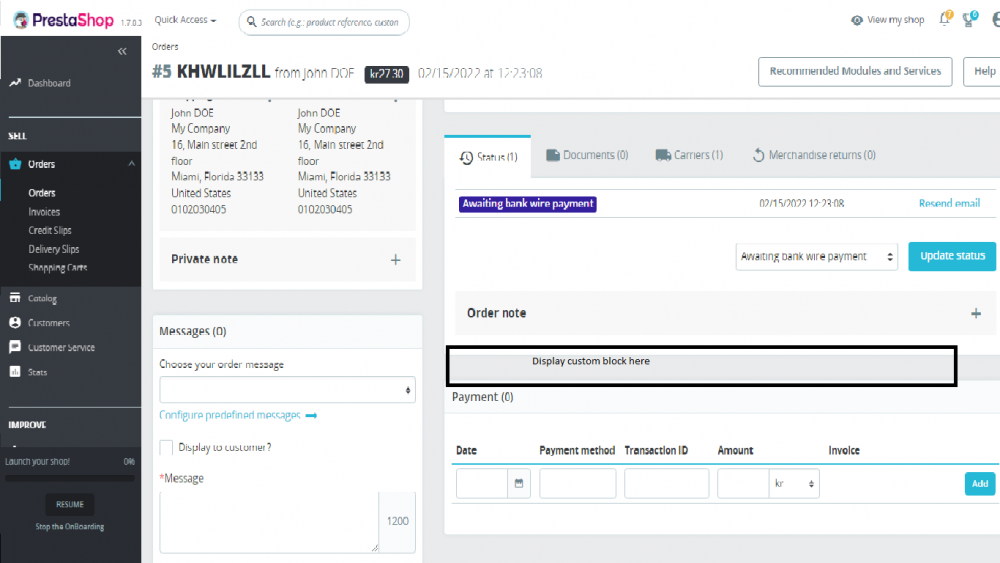1000x563 pixels.
Task: Click the View my shop eye icon
Action: [x=857, y=20]
